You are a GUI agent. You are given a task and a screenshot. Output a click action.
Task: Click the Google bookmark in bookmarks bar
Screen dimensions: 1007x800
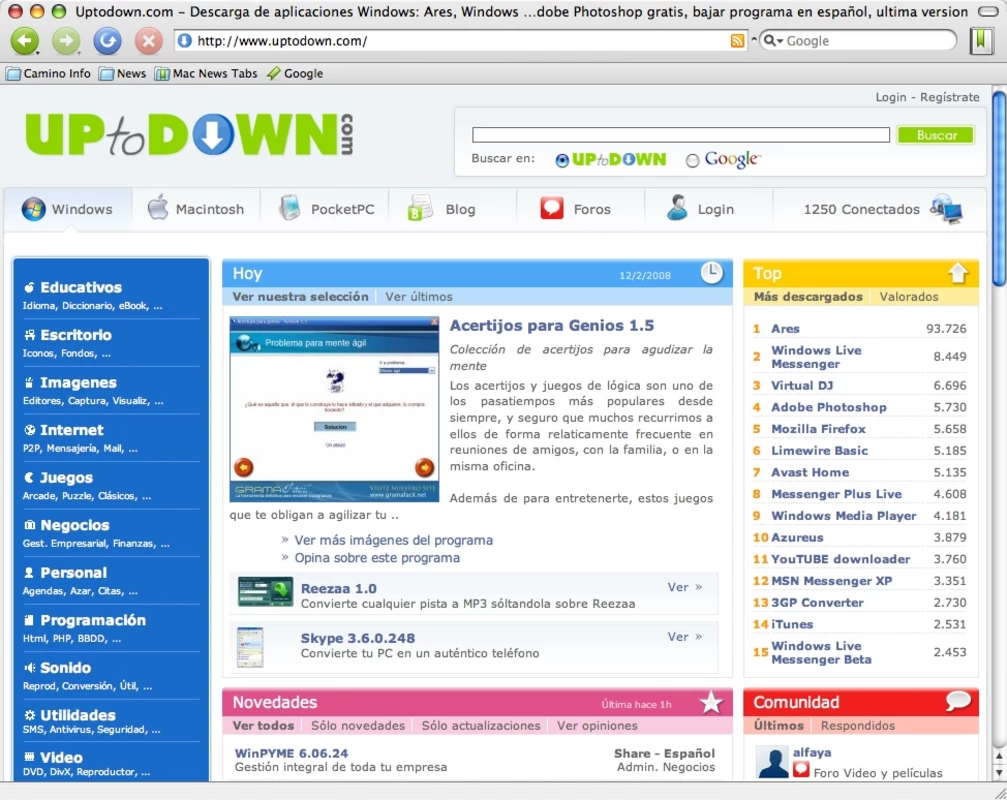295,74
